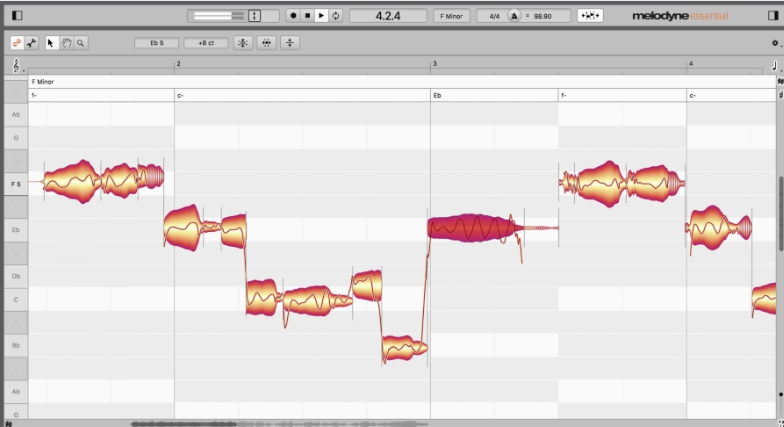Click the quantize time macro icon

pos(266,43)
